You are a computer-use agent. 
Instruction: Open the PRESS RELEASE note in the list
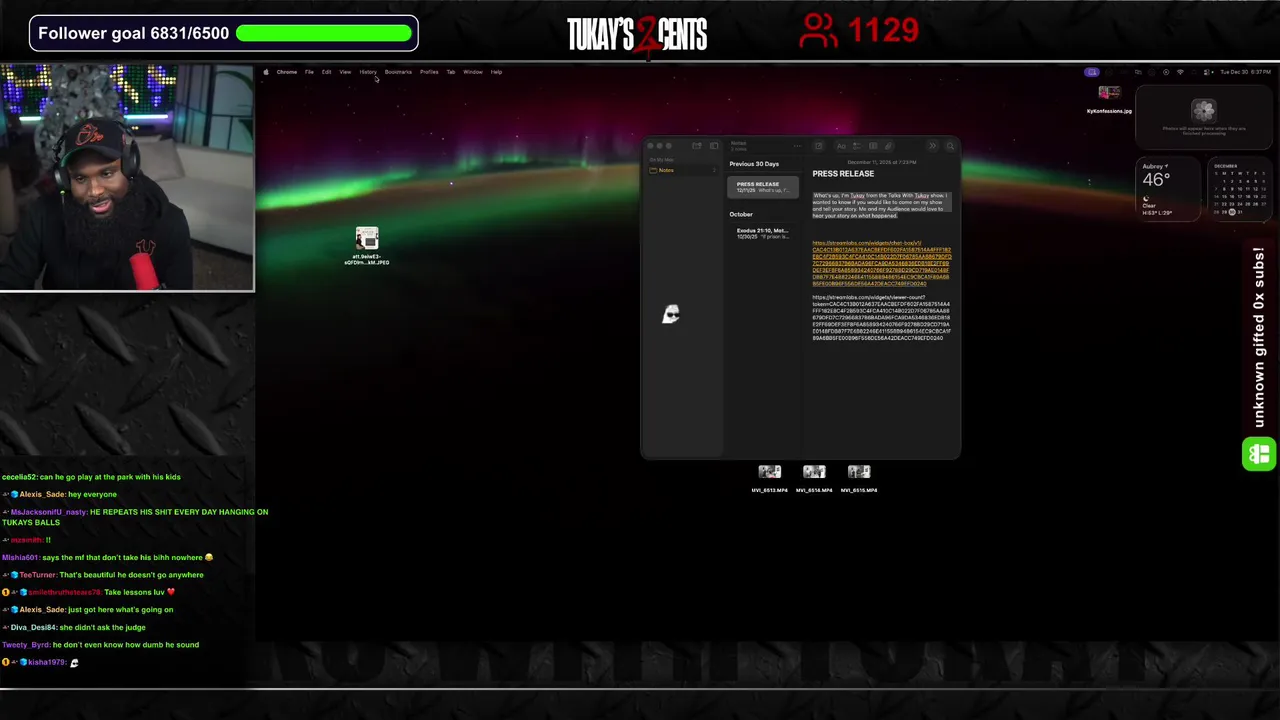[x=762, y=187]
